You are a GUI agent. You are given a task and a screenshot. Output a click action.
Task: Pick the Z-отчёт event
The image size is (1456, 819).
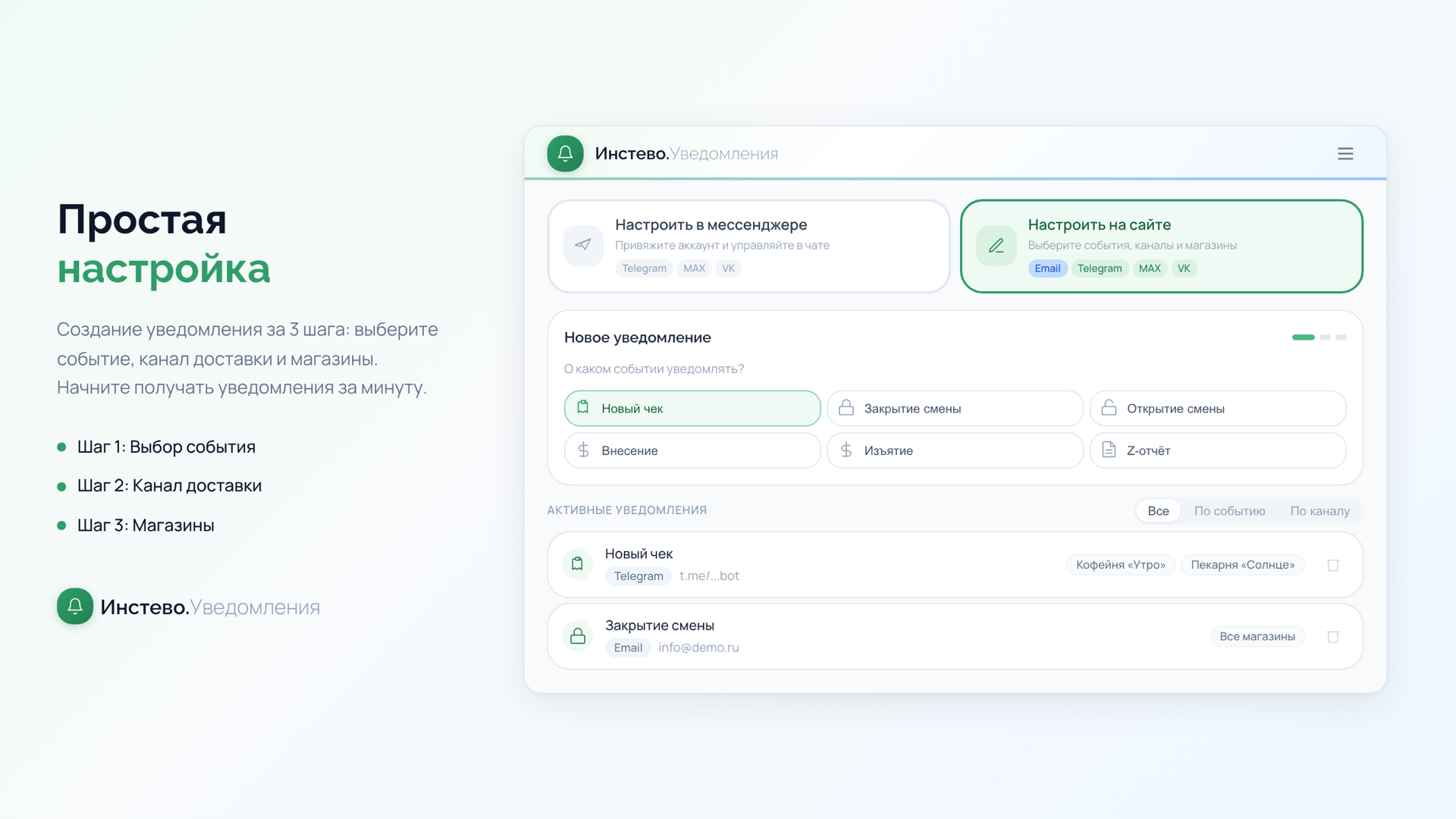coord(1217,450)
